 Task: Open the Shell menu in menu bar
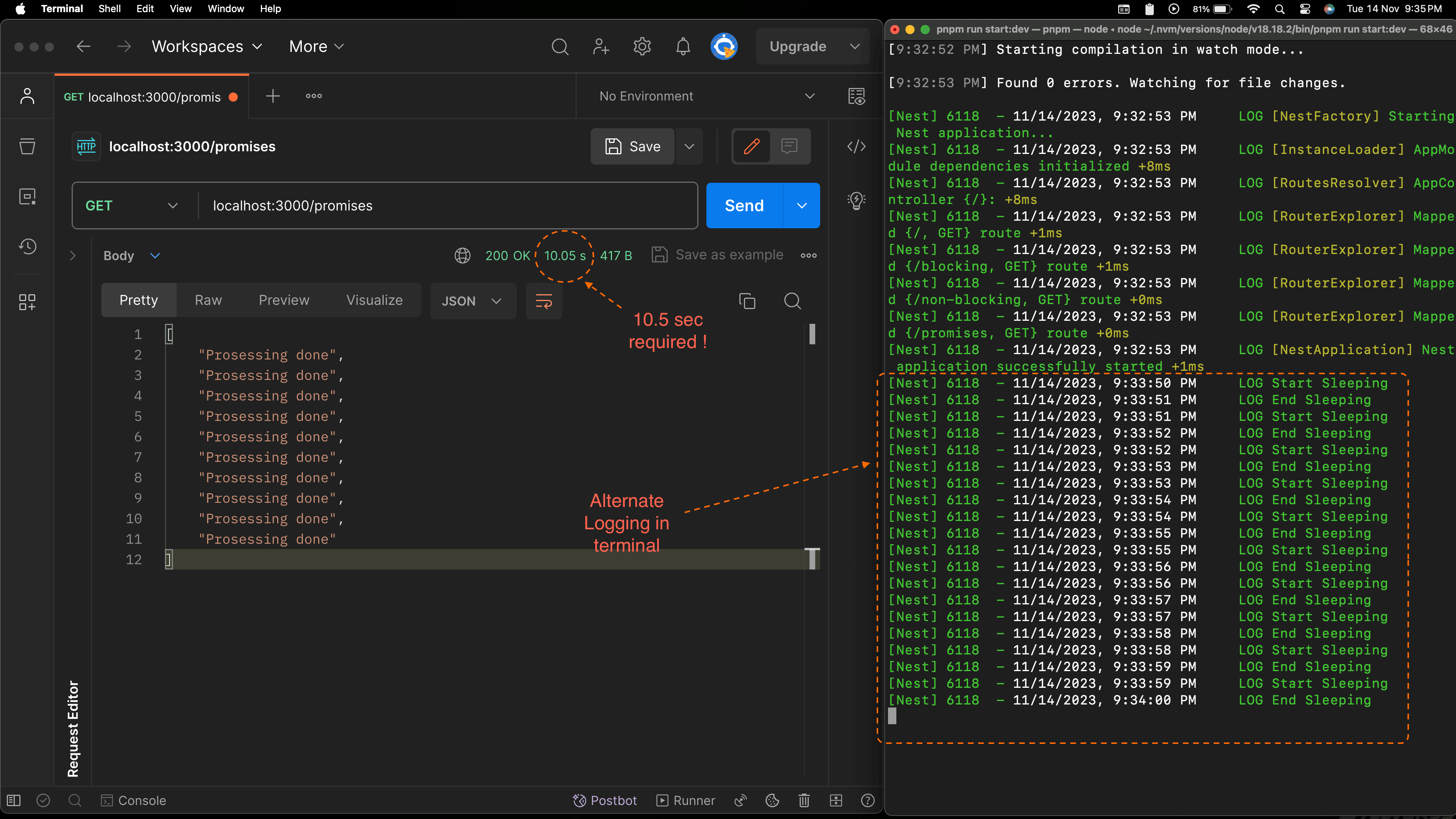pos(110,8)
